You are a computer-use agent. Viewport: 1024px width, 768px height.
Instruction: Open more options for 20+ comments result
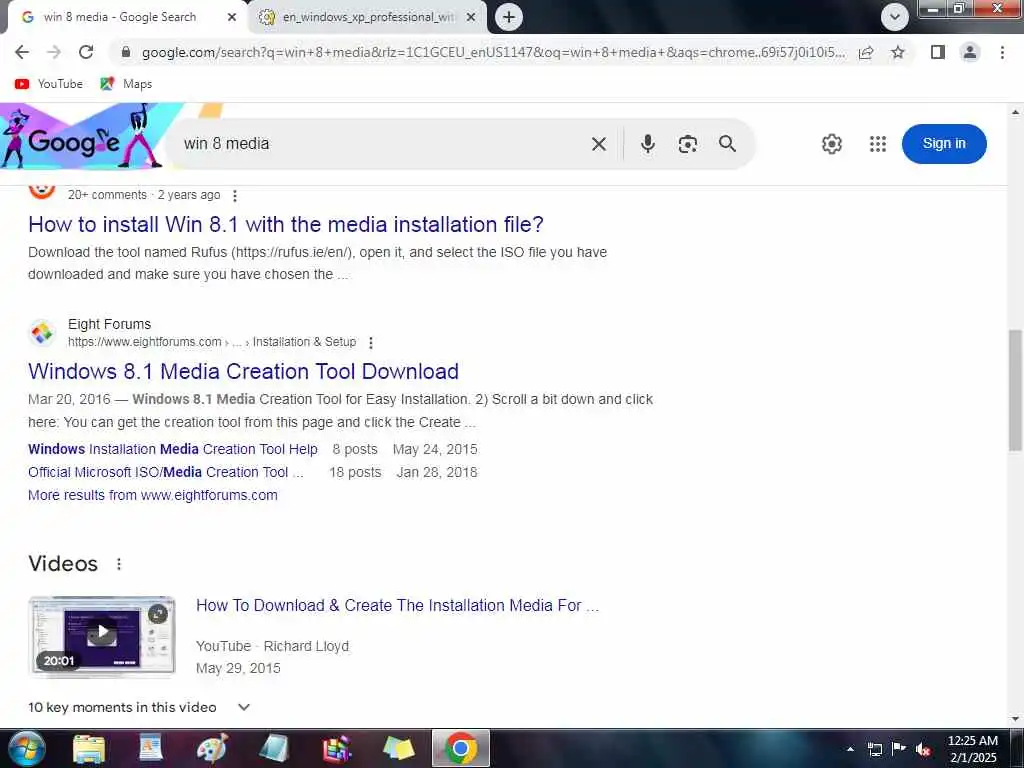click(235, 195)
